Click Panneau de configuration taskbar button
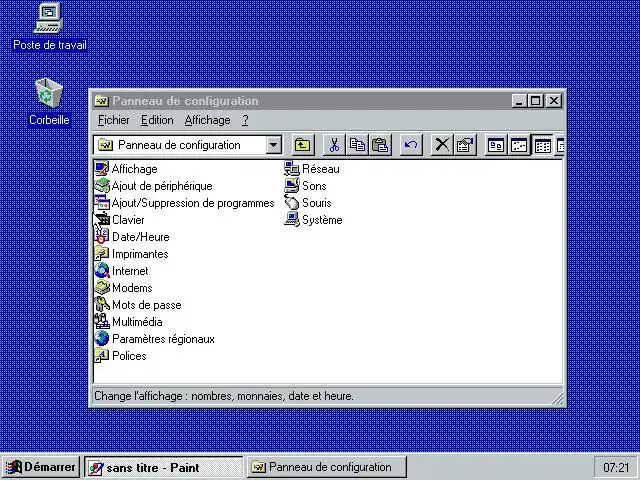The image size is (640, 480). tap(327, 467)
